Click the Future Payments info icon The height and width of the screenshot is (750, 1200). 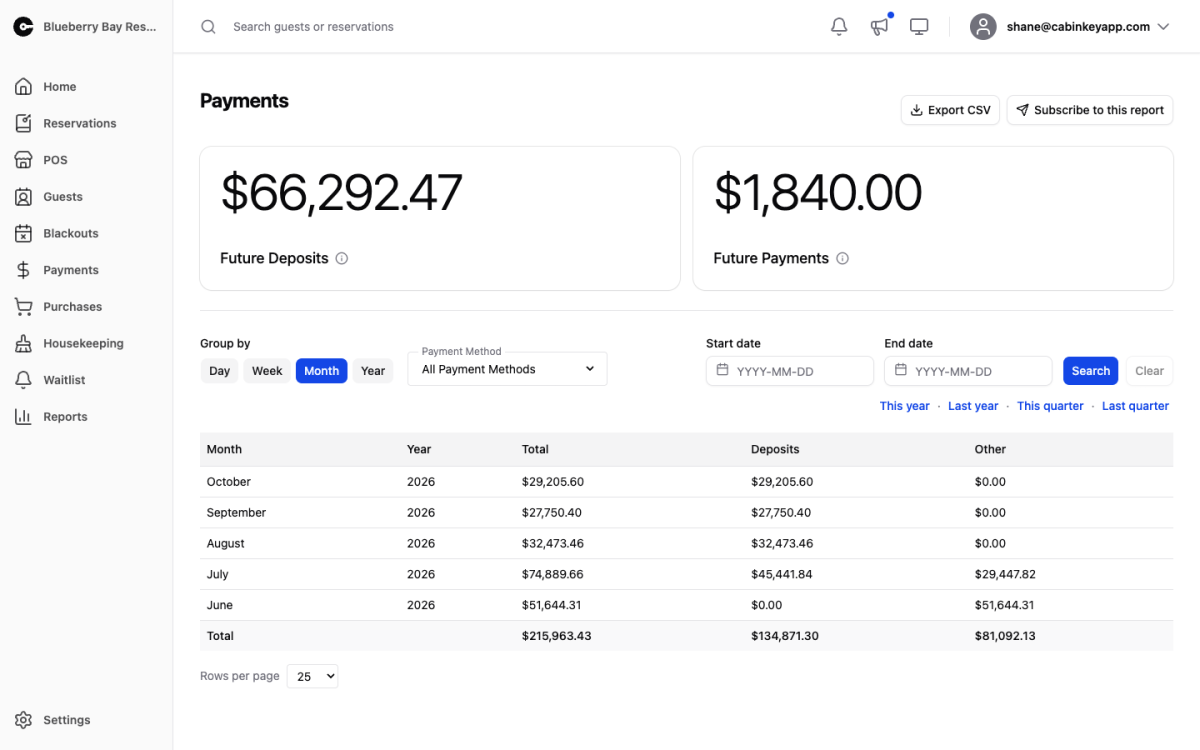(x=842, y=258)
